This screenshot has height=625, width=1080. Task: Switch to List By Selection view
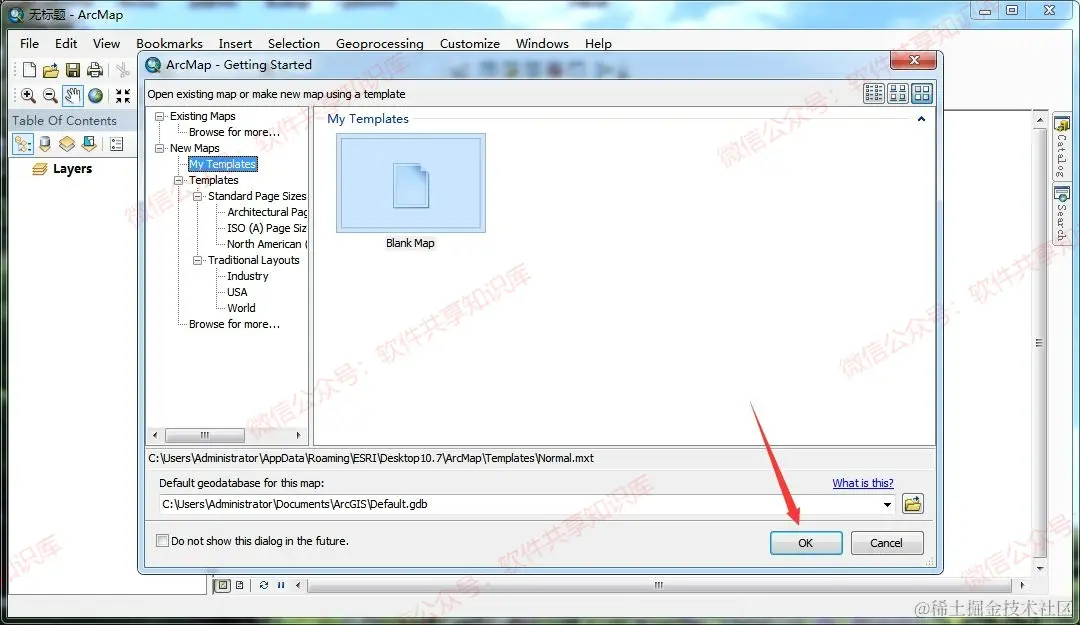89,144
